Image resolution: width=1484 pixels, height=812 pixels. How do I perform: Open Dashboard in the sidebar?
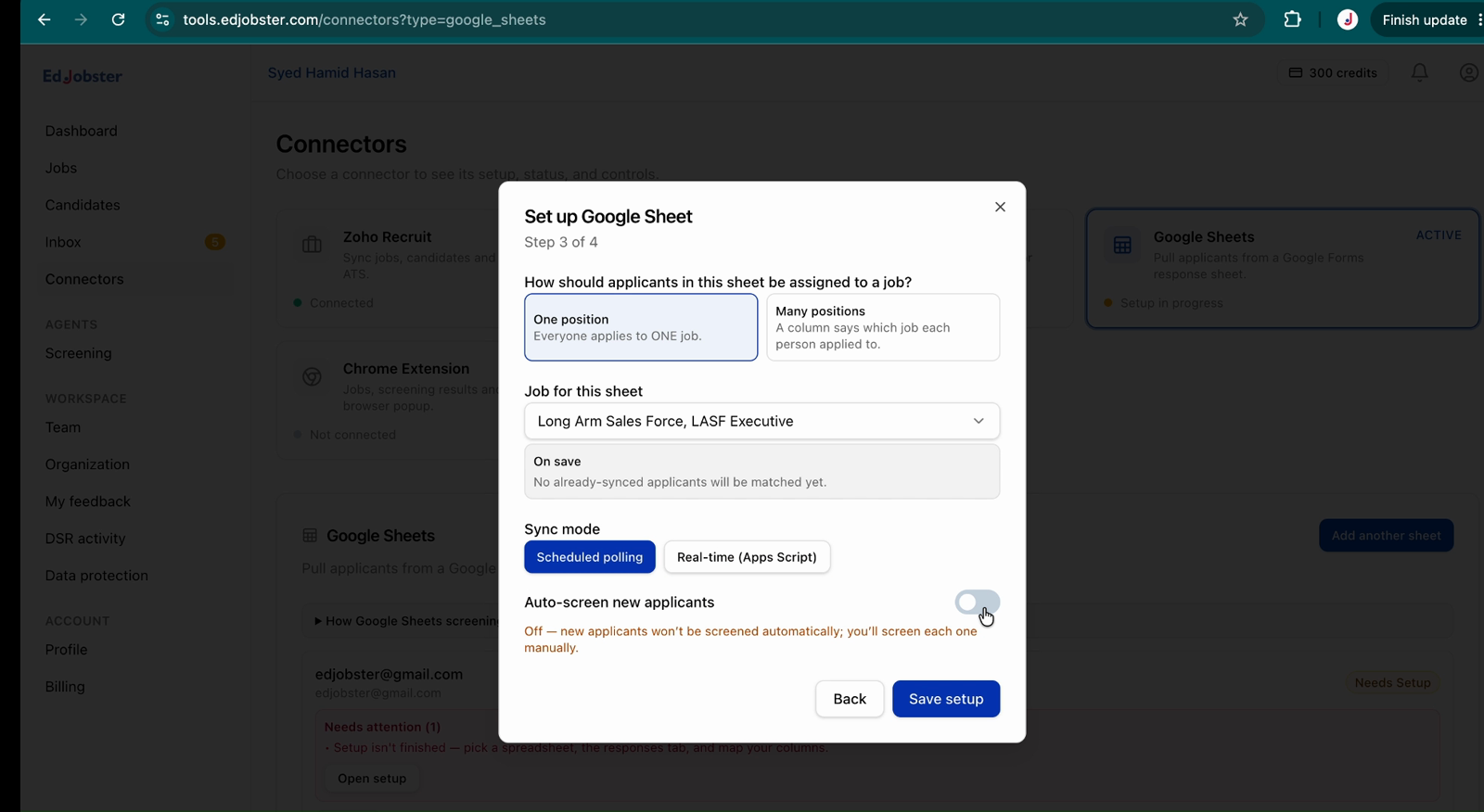82,131
